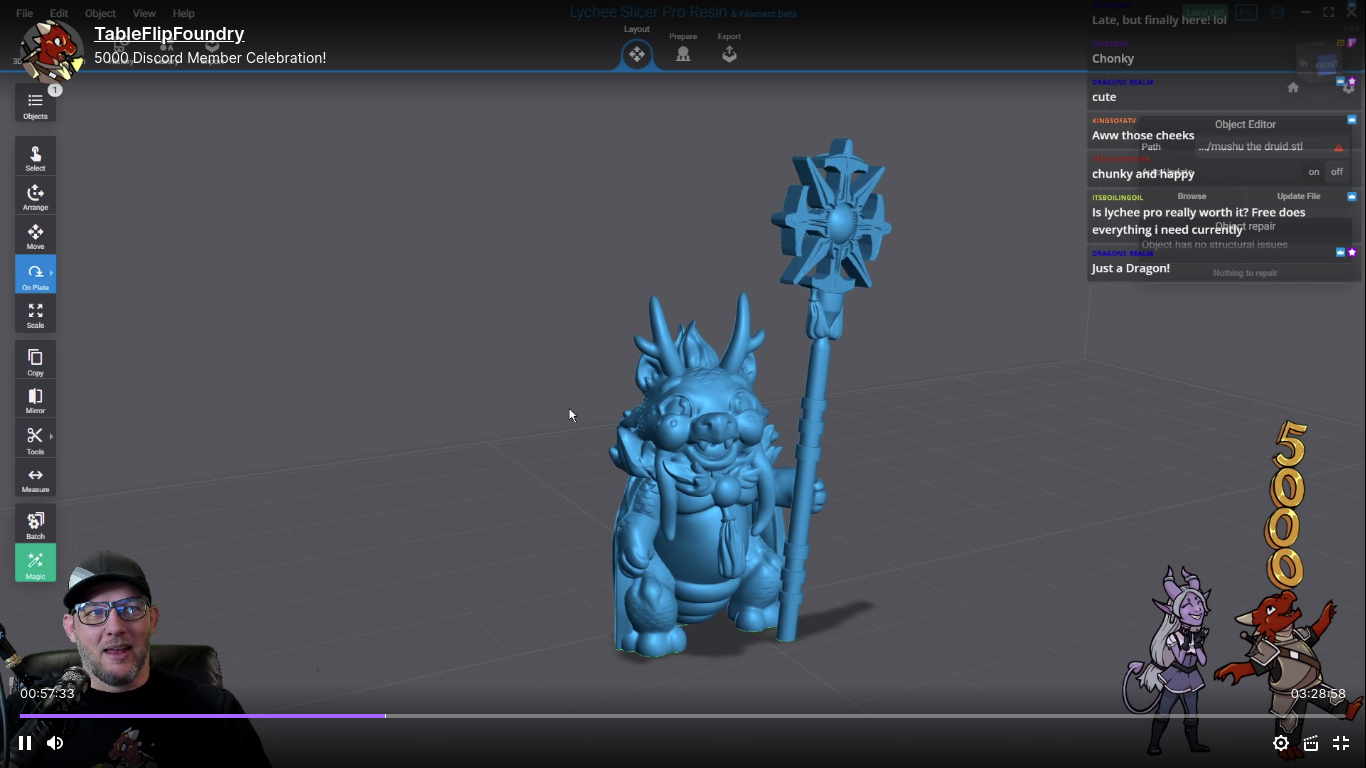Open the scissors Tools button
This screenshot has width=1366, height=768.
(x=33, y=439)
